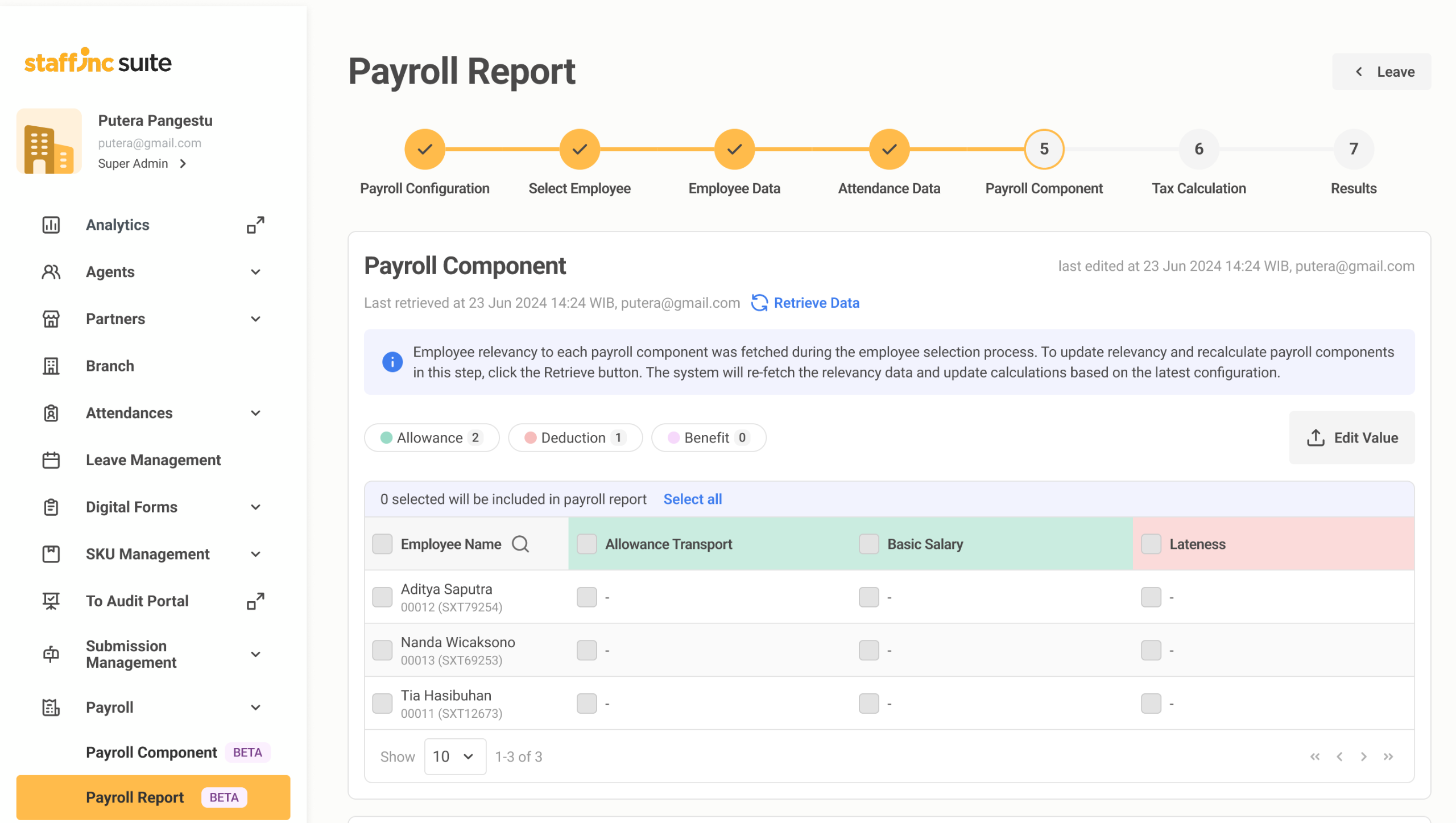
Task: Toggle the Allowance Transport column checkbox
Action: point(586,544)
